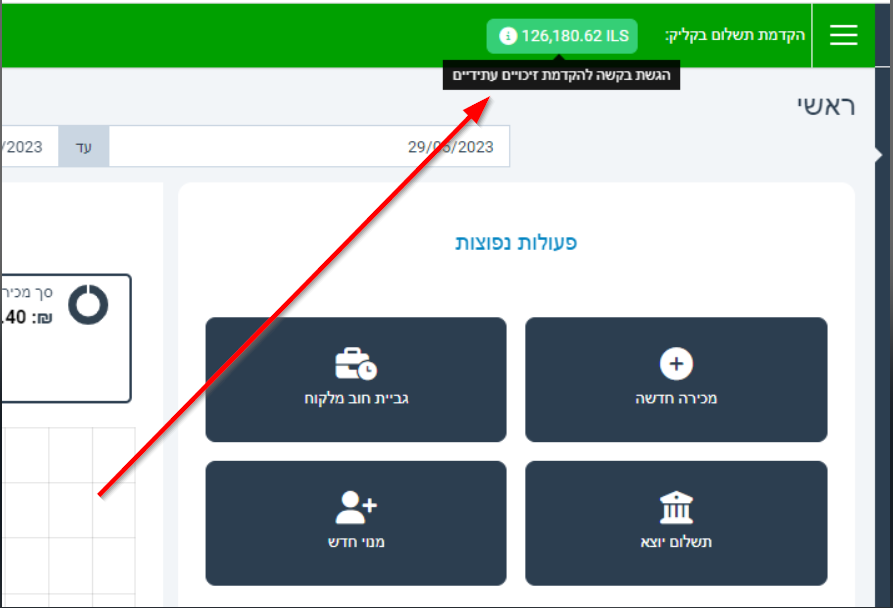Click the bank building icon for תשלום יוצא
The height and width of the screenshot is (608, 893).
[676, 508]
